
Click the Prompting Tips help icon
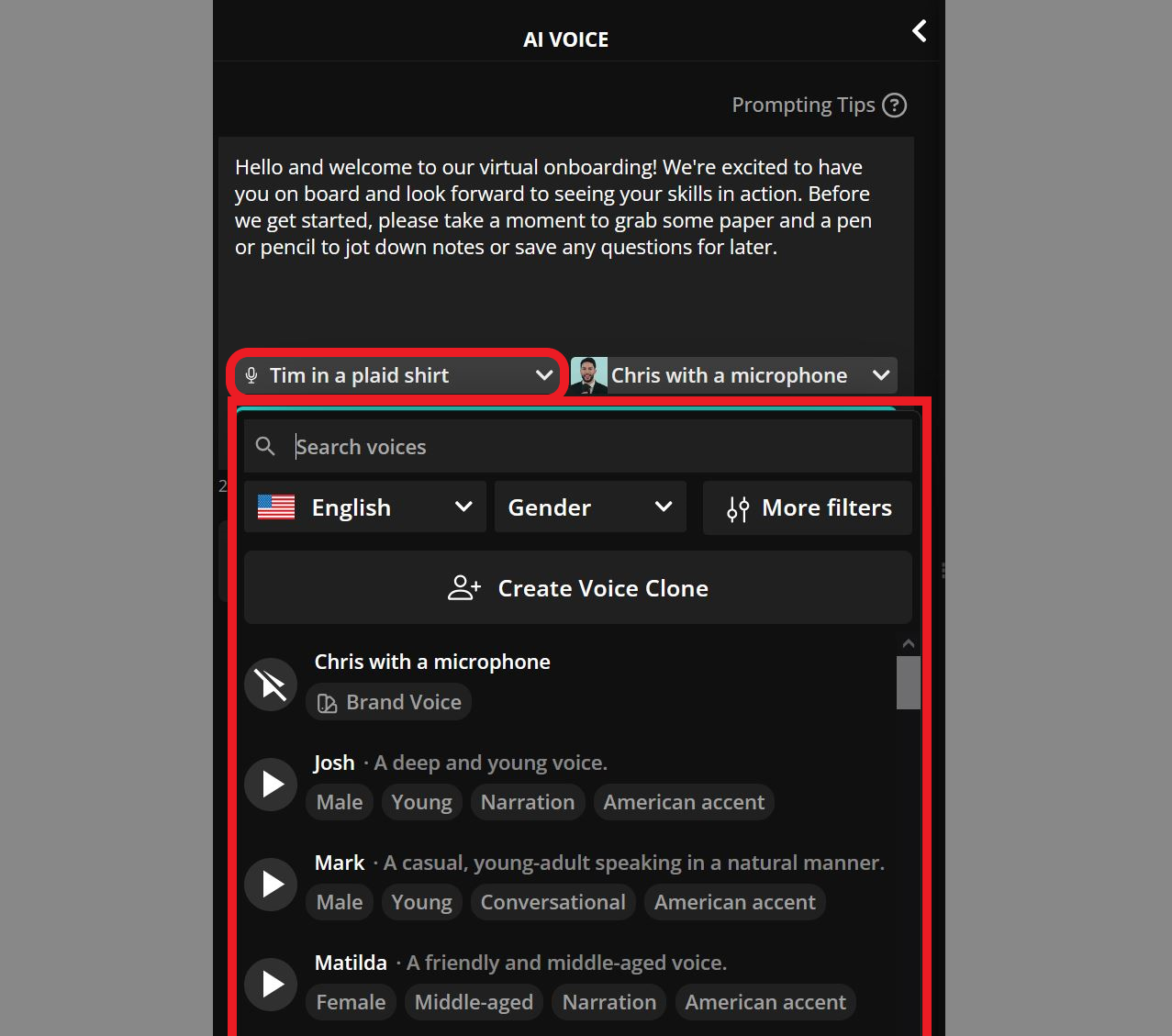coord(895,106)
